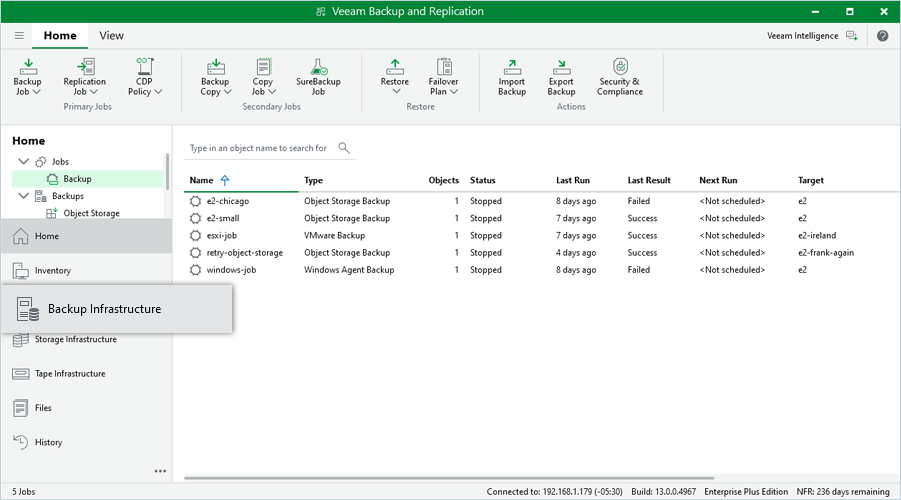Open the Inventory view in sidebar
Screen dimensions: 901x500
tap(52, 271)
